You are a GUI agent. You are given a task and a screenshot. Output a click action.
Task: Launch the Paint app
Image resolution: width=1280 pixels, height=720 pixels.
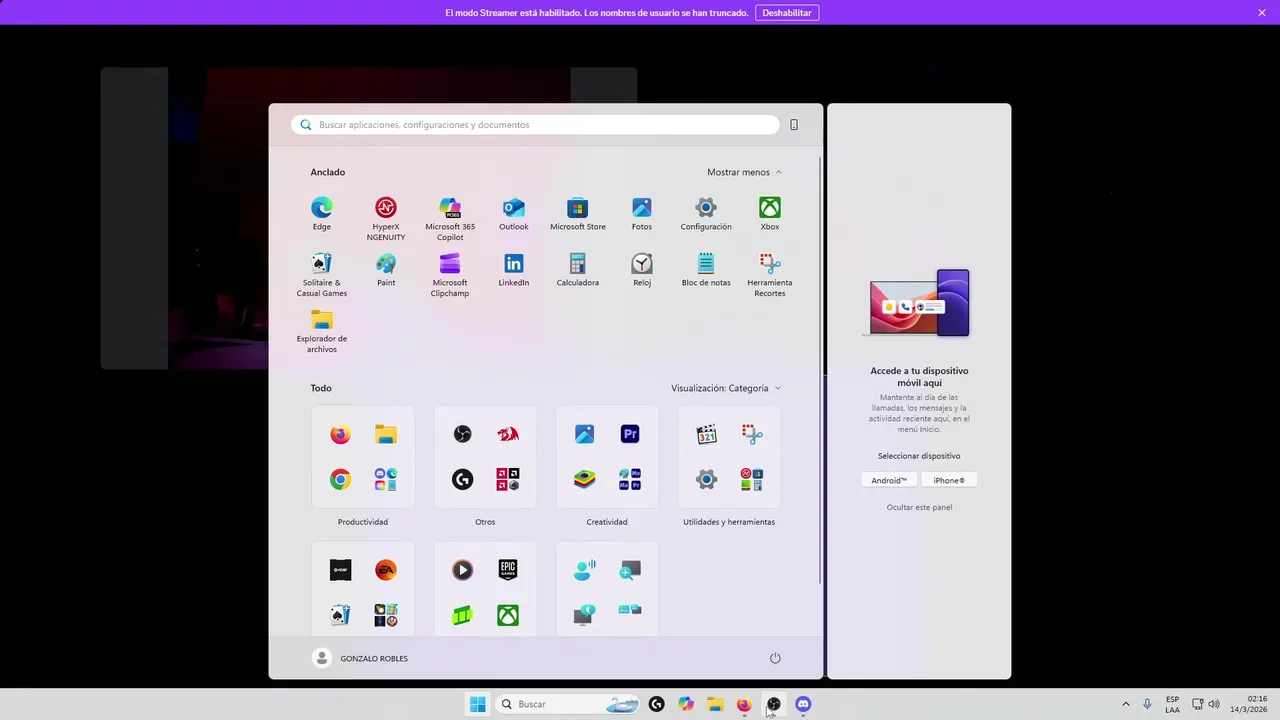pyautogui.click(x=386, y=269)
